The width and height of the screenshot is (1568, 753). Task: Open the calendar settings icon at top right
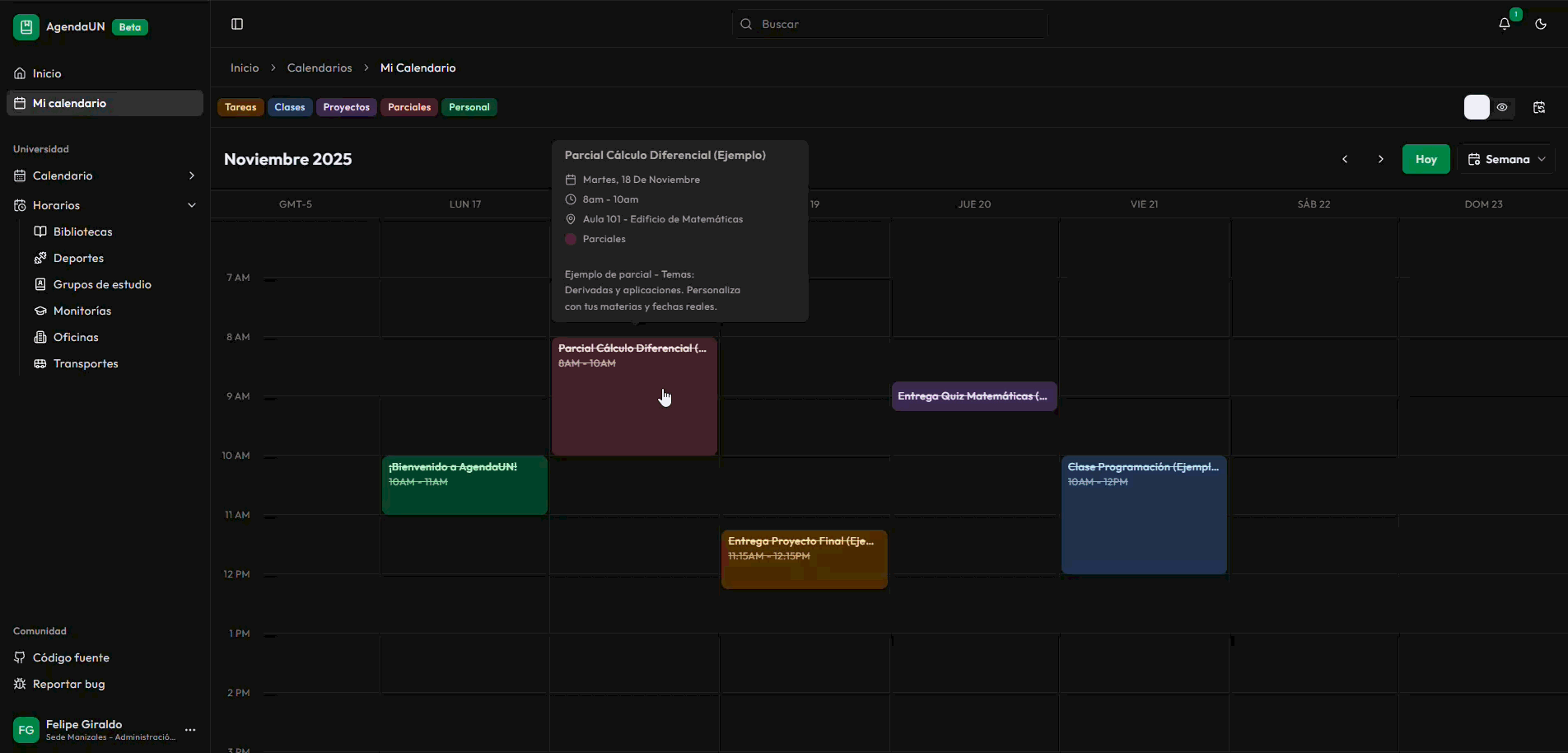[1539, 107]
